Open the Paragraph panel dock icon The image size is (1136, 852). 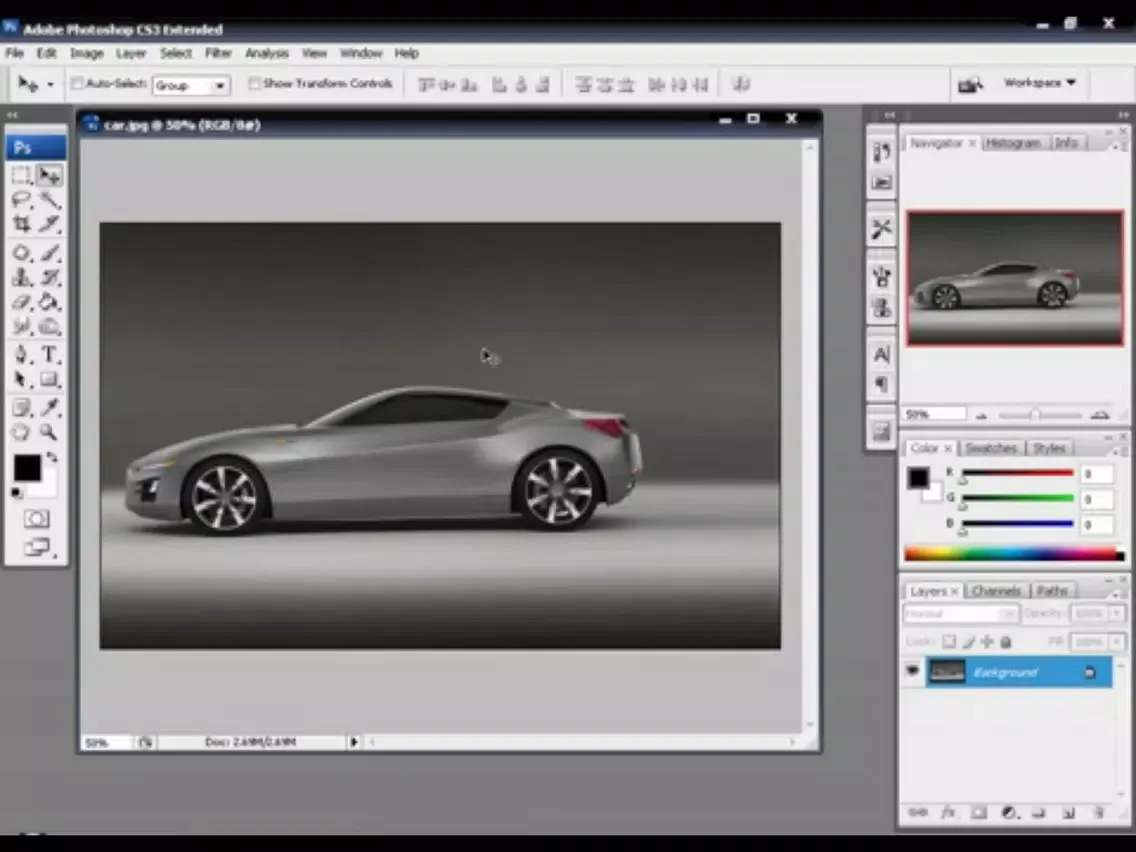click(x=882, y=384)
